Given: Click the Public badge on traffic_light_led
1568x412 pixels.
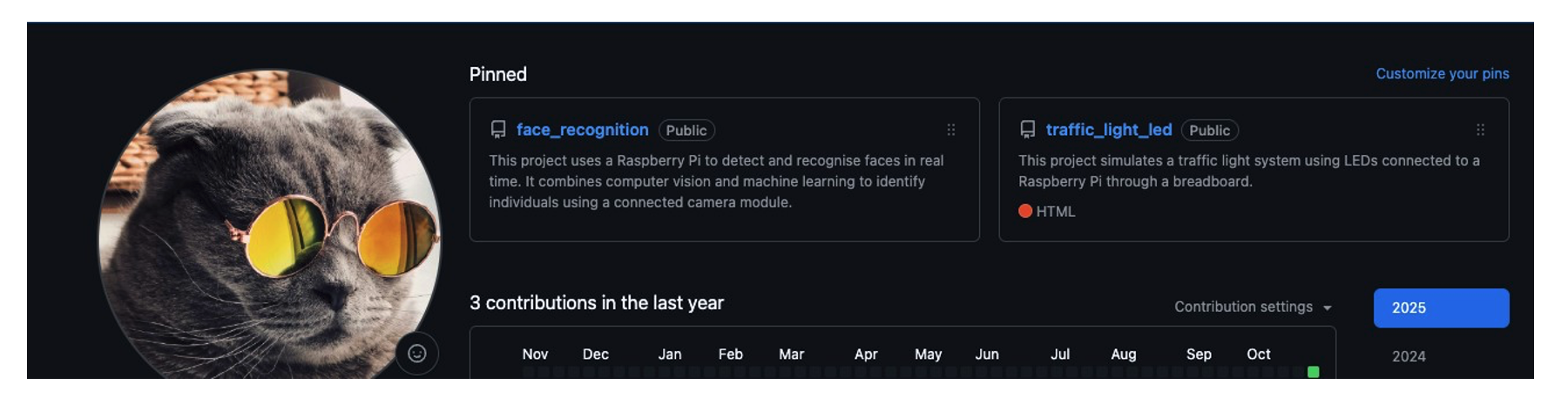Looking at the screenshot, I should [x=1209, y=131].
